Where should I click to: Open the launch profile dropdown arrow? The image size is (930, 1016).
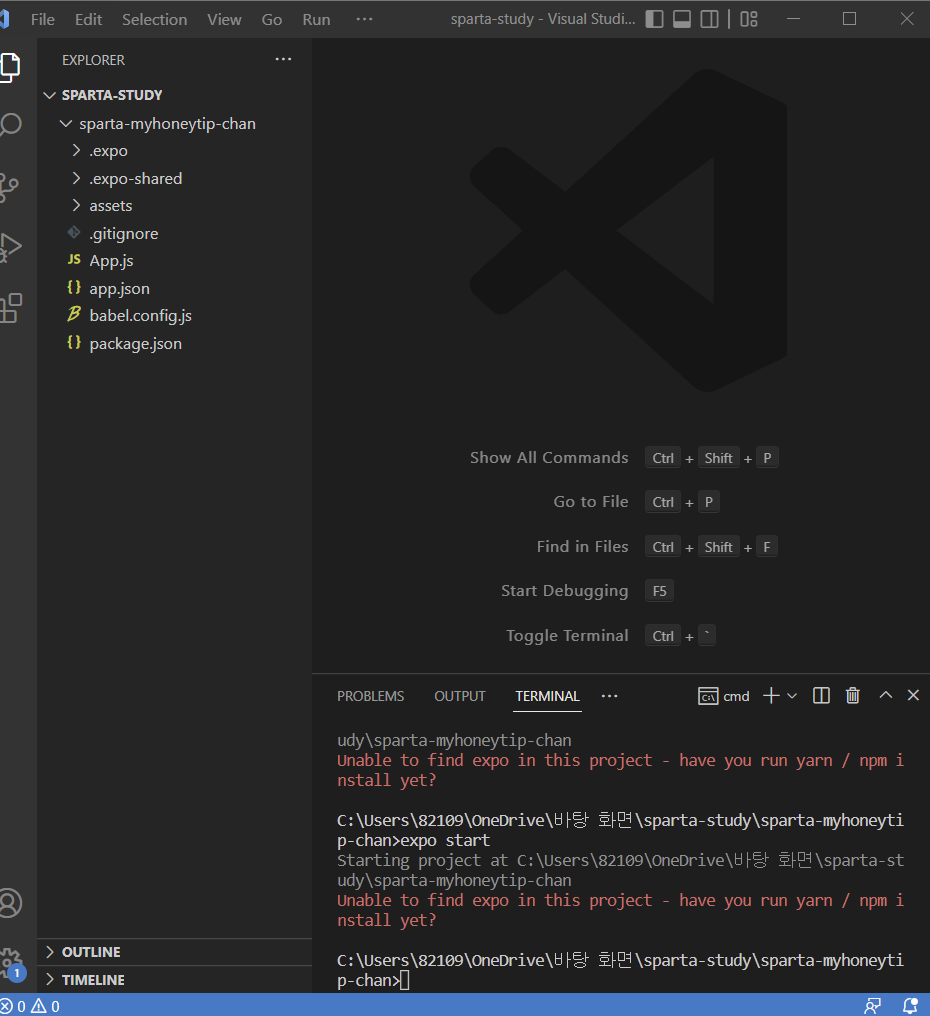click(792, 696)
